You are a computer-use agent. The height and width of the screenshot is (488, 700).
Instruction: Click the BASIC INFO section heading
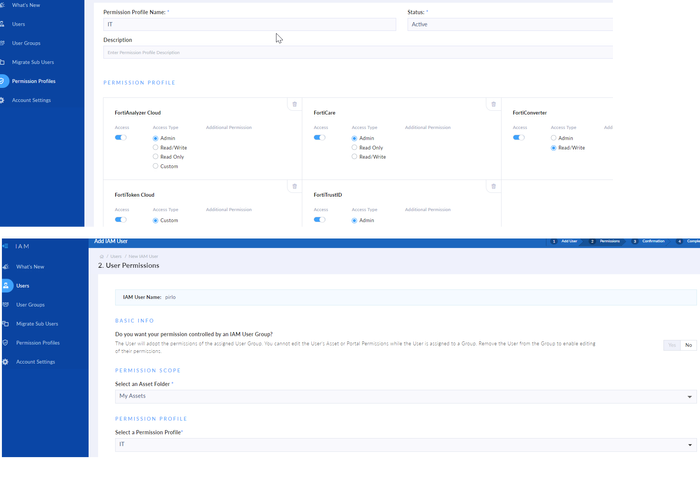tap(134, 321)
